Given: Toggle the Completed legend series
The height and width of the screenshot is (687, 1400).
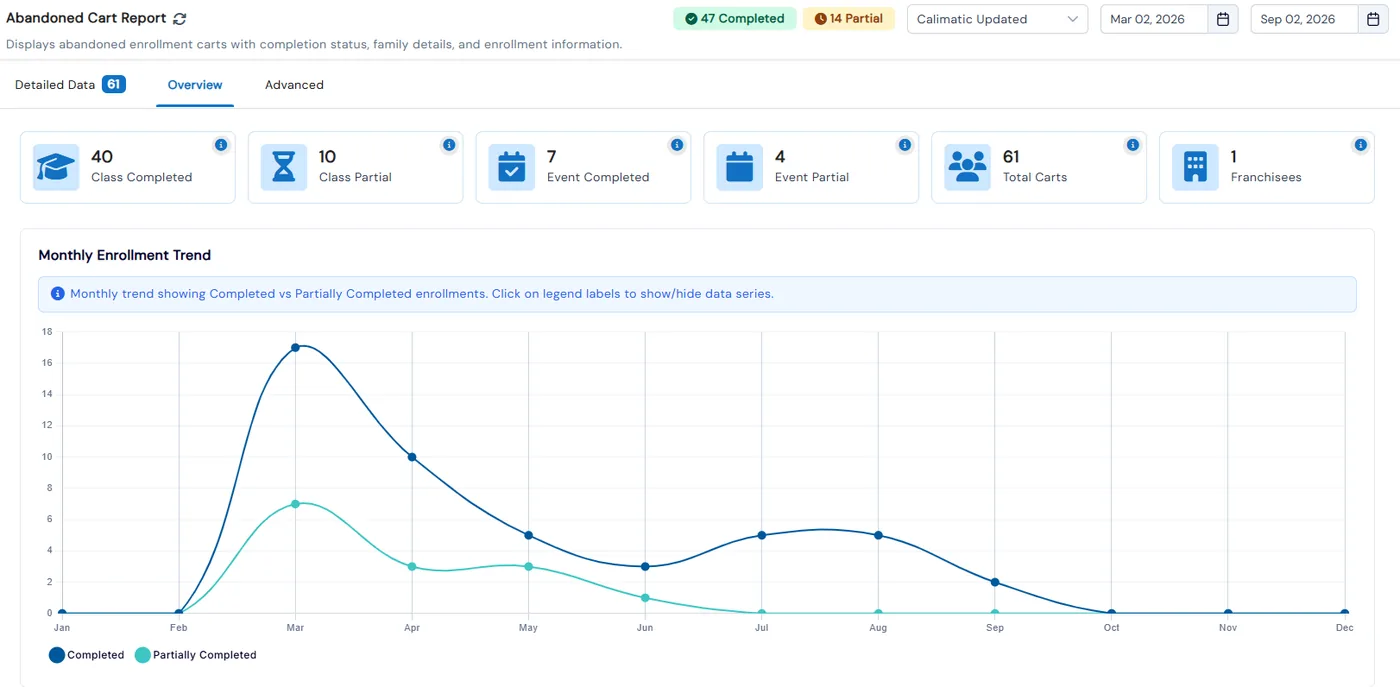Looking at the screenshot, I should click(87, 655).
